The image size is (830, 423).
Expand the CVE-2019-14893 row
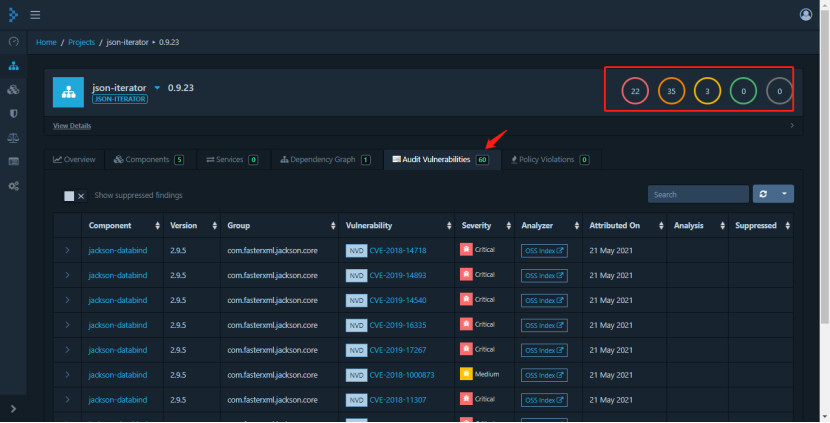tap(67, 275)
